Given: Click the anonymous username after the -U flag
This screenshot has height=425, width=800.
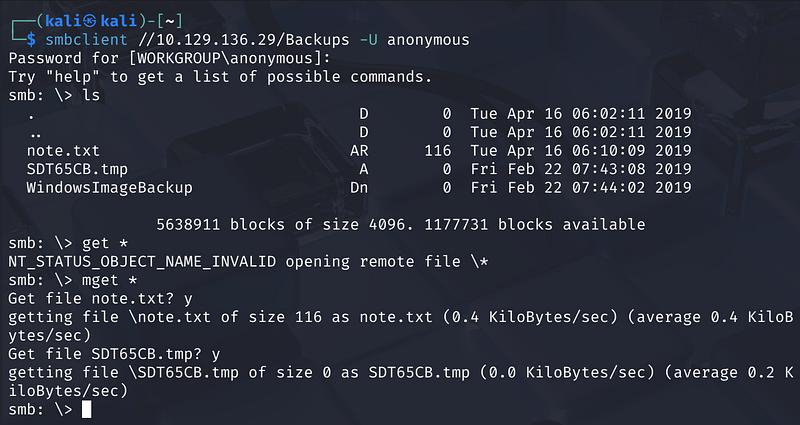Looking at the screenshot, I should coord(427,40).
